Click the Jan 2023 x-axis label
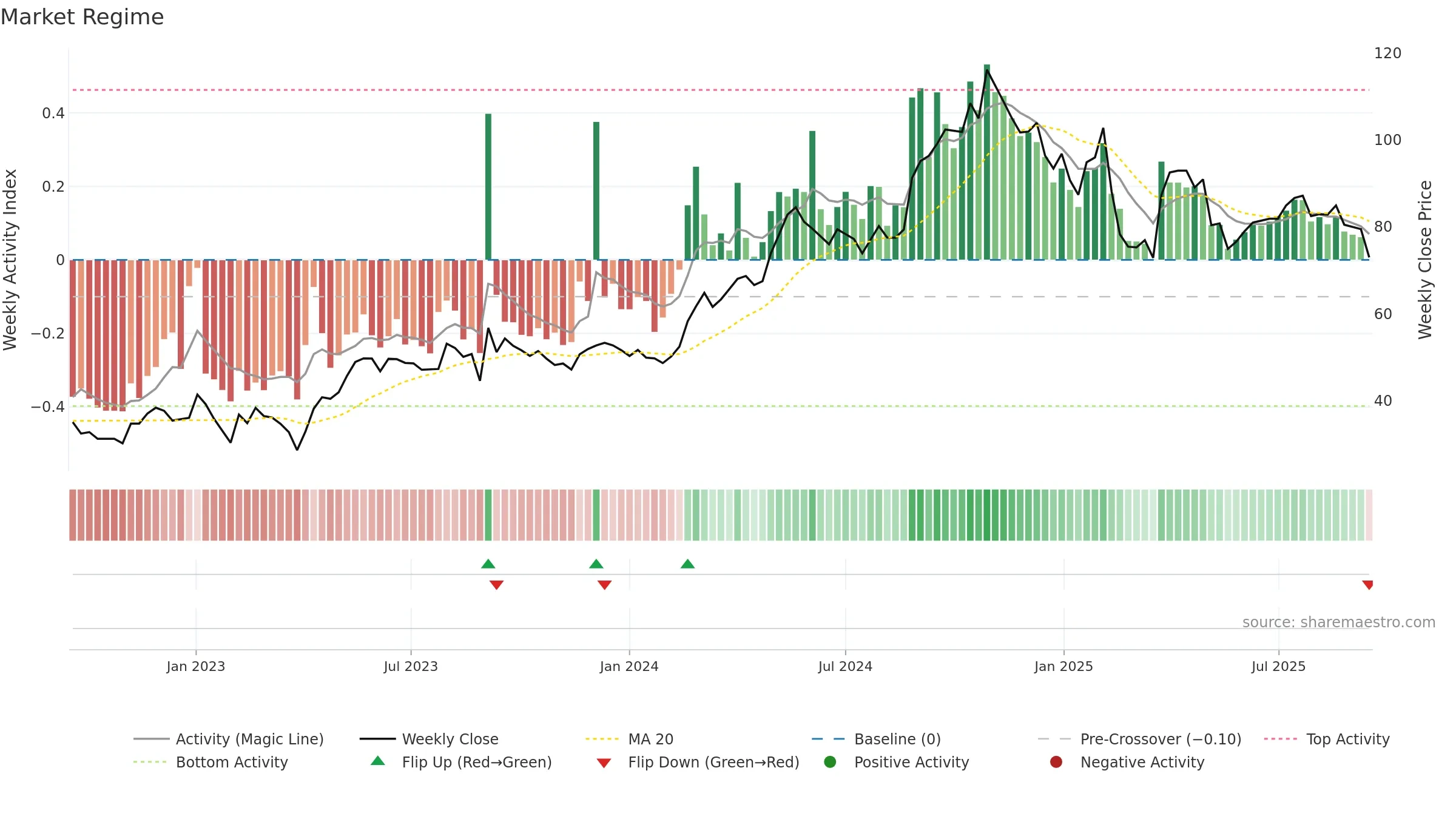Image resolution: width=1456 pixels, height=819 pixels. [196, 666]
